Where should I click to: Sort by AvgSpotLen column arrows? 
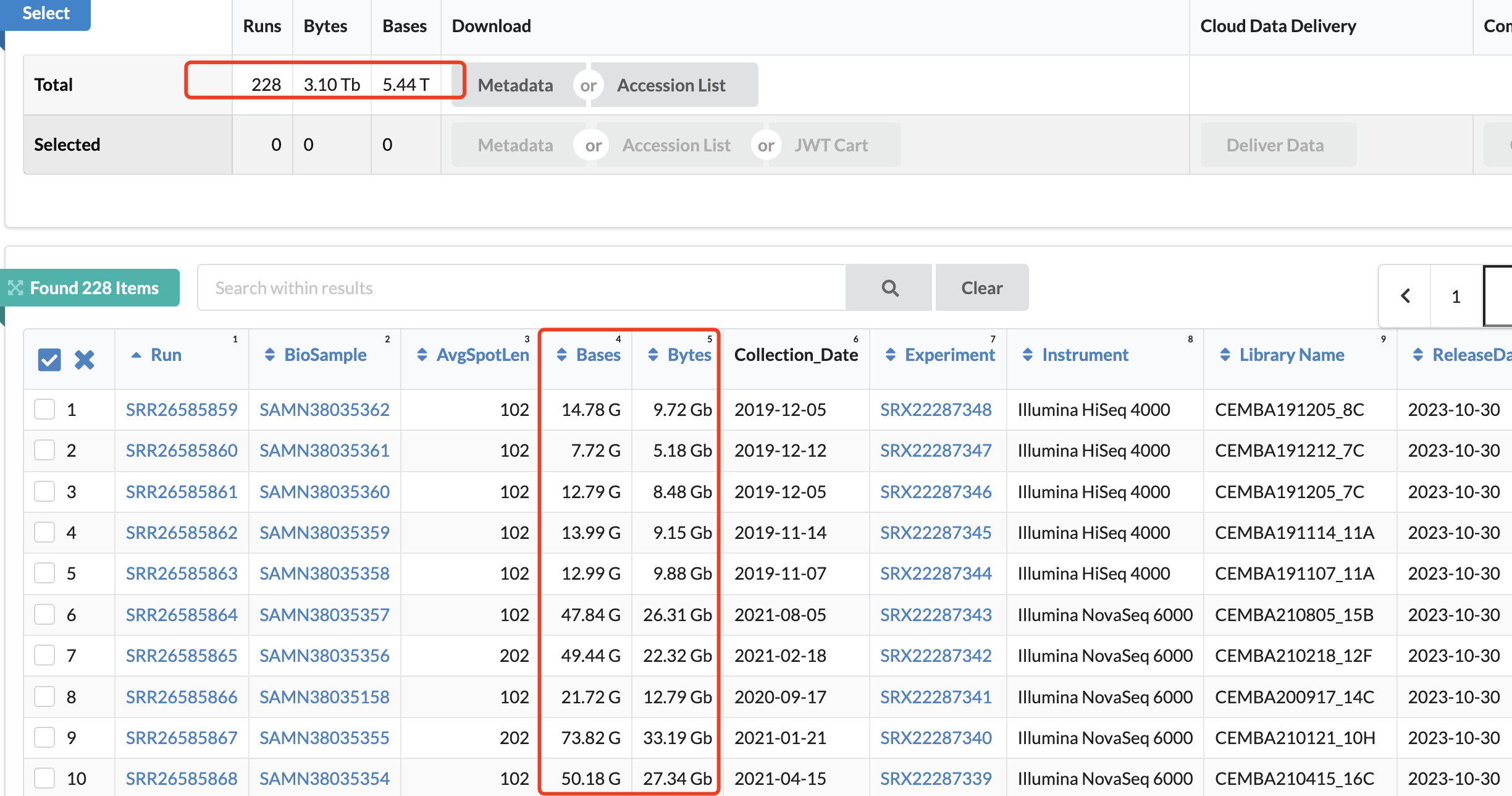tap(422, 355)
